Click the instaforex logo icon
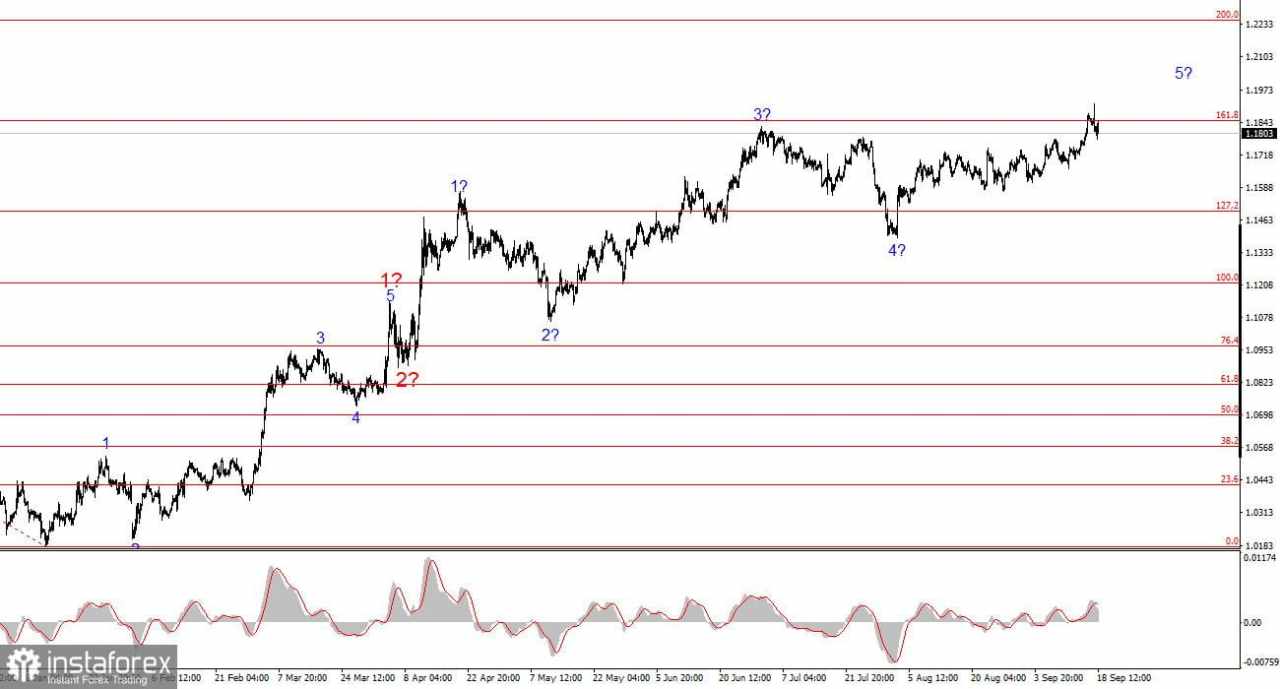 [x=24, y=665]
